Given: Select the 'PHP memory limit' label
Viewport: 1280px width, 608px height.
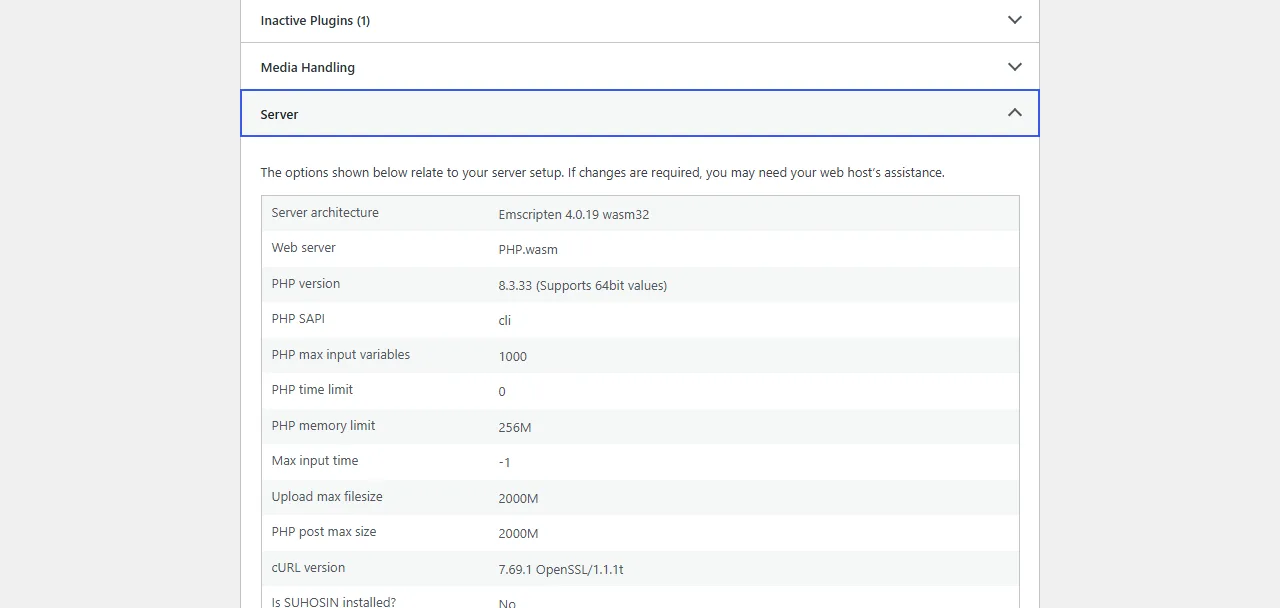Looking at the screenshot, I should (x=323, y=426).
